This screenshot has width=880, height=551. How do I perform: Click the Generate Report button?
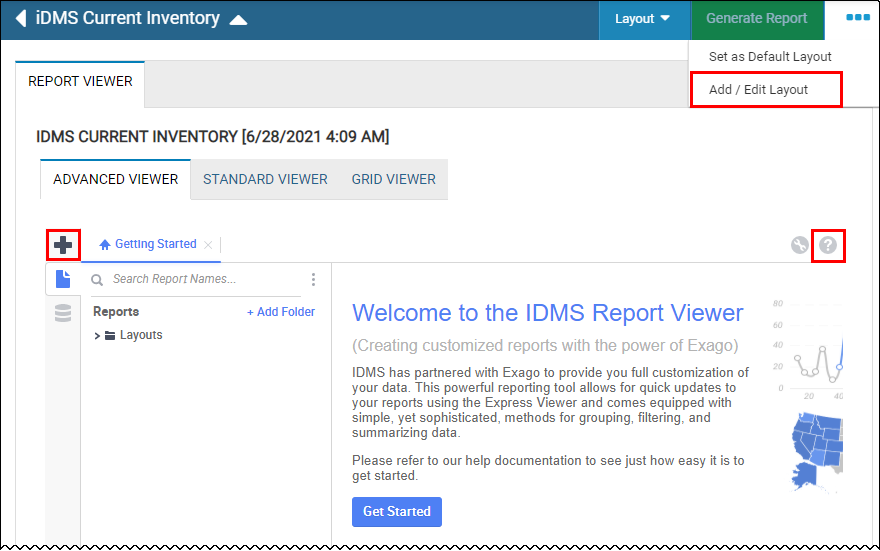click(x=757, y=19)
